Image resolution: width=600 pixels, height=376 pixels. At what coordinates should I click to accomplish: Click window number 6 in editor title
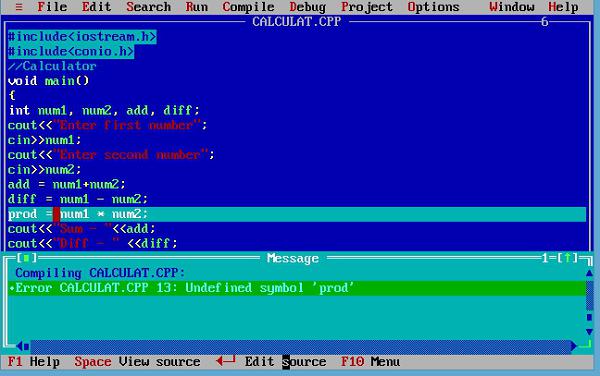(x=545, y=22)
